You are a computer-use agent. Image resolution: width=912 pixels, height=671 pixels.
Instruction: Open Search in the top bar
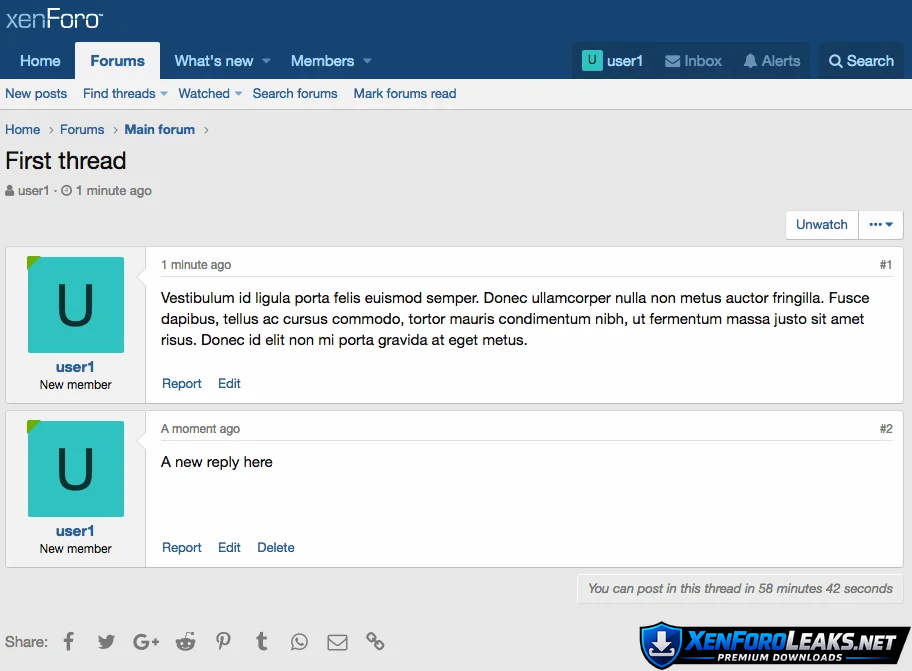(861, 61)
